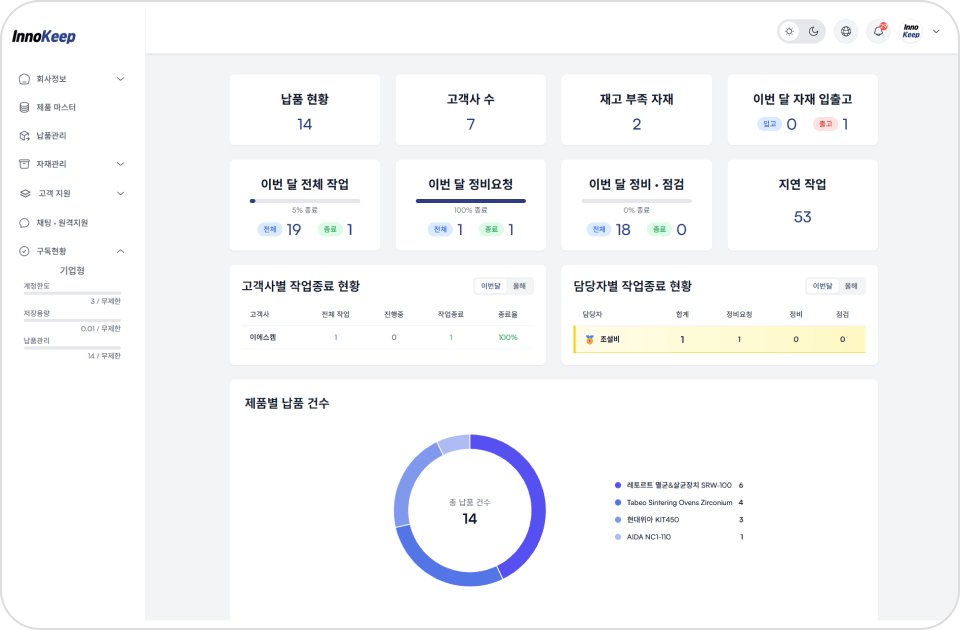960x630 pixels.
Task: Expand the 자재관리 submenu
Action: coord(120,162)
